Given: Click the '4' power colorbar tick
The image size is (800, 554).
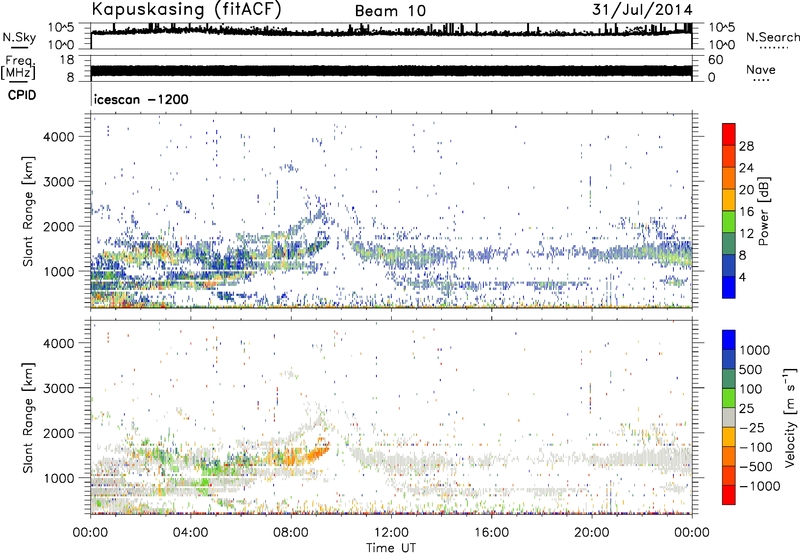Looking at the screenshot, I should pos(743,277).
